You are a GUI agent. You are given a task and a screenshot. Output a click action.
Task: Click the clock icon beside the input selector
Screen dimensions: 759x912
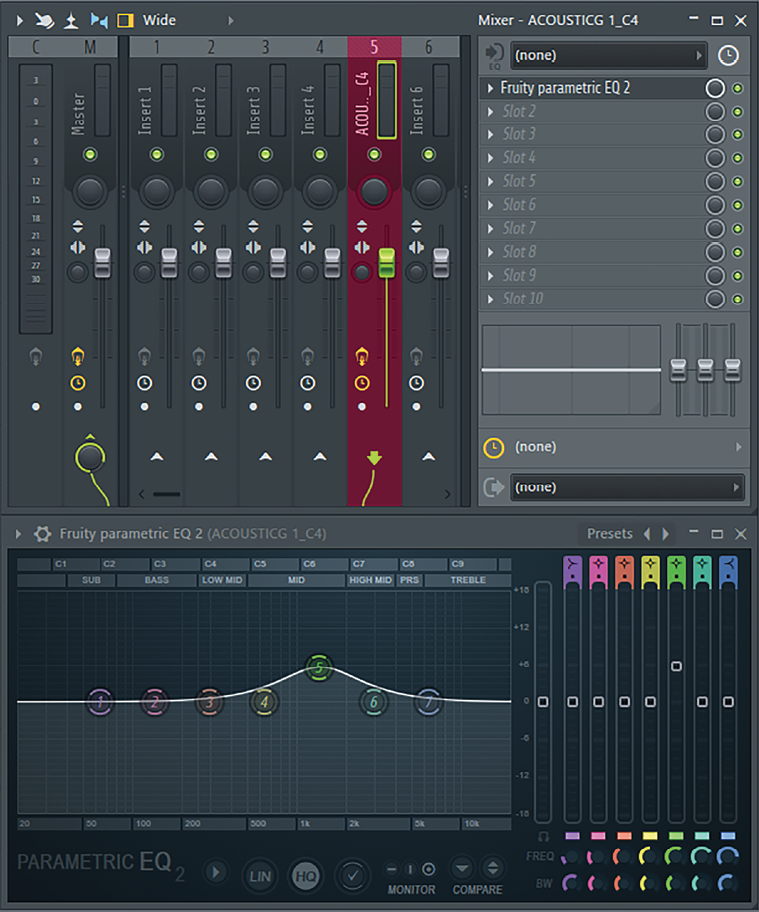(x=728, y=56)
